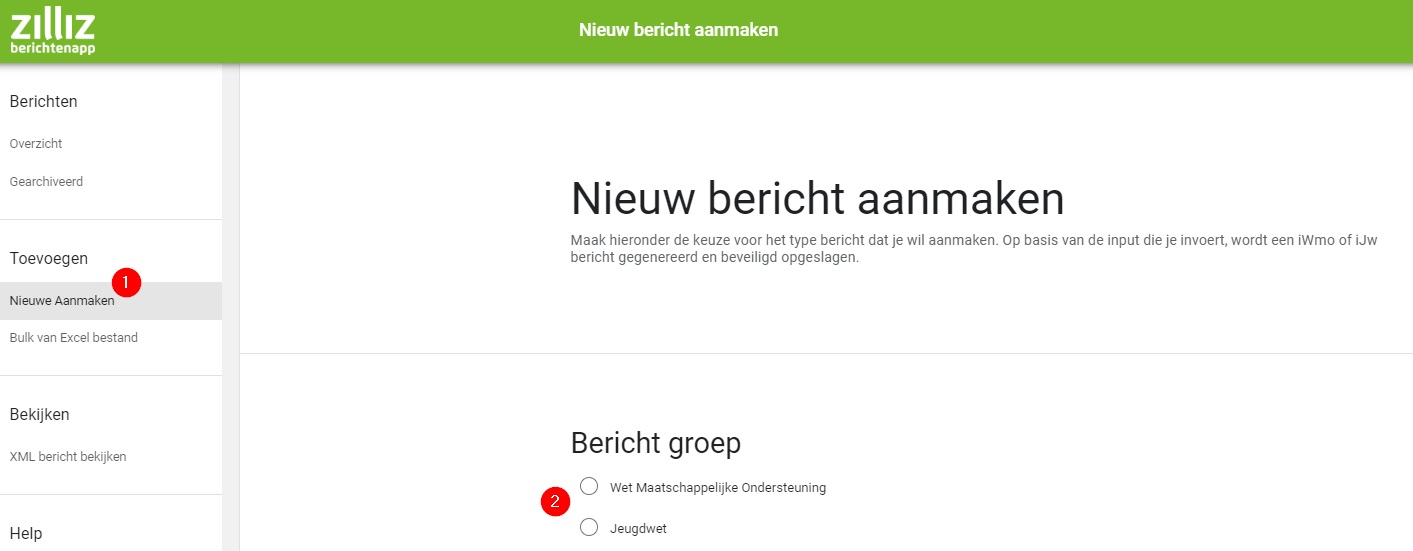Open the Help section in sidebar

(x=26, y=534)
